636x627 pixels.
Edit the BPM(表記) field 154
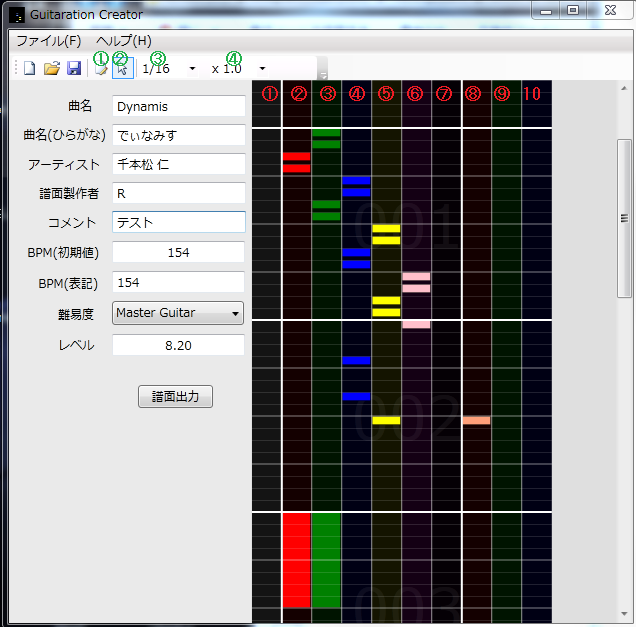[178, 282]
